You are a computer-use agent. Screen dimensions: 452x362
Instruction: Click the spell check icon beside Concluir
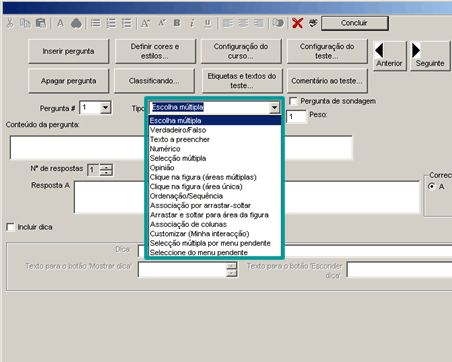click(x=313, y=23)
